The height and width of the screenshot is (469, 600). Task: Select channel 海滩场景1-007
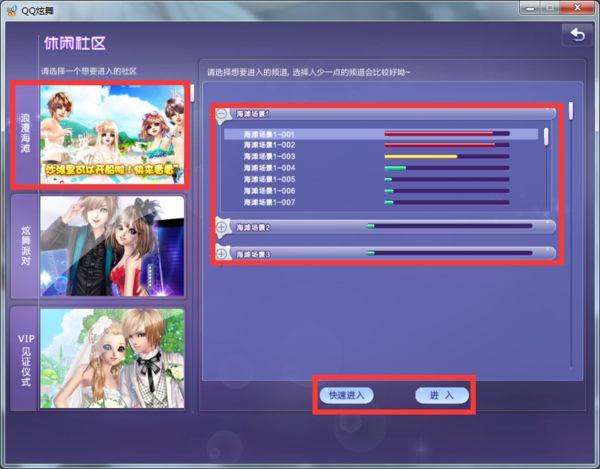point(381,202)
